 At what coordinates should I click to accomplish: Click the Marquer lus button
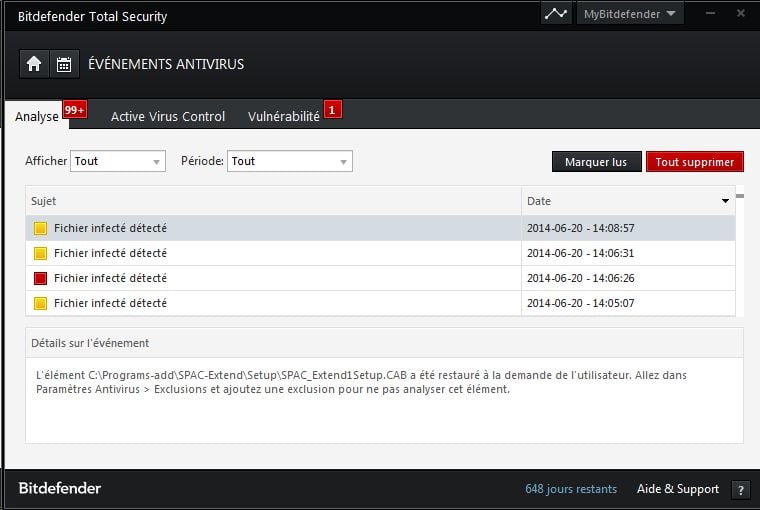(x=596, y=161)
